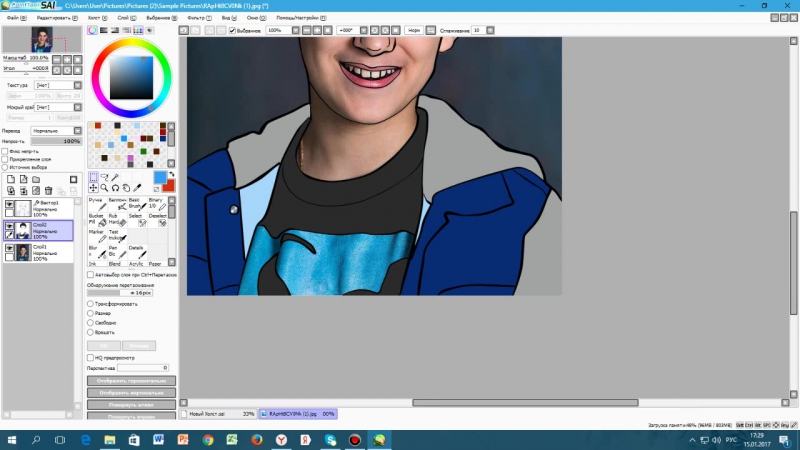Viewport: 800px width, 450px height.
Task: Select the Трансформировать radio option
Action: click(x=91, y=303)
